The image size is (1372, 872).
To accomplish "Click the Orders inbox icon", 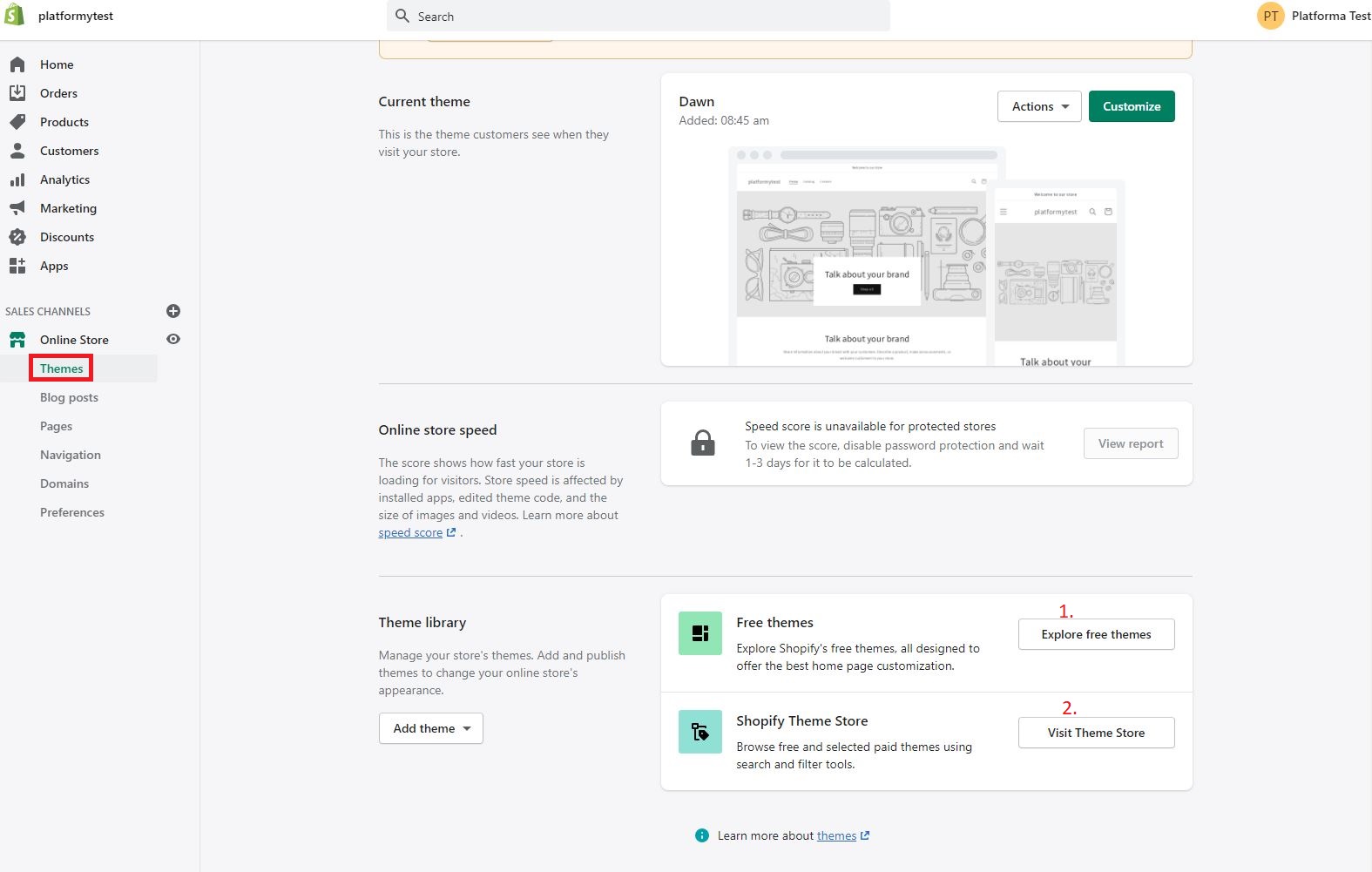I will [17, 93].
